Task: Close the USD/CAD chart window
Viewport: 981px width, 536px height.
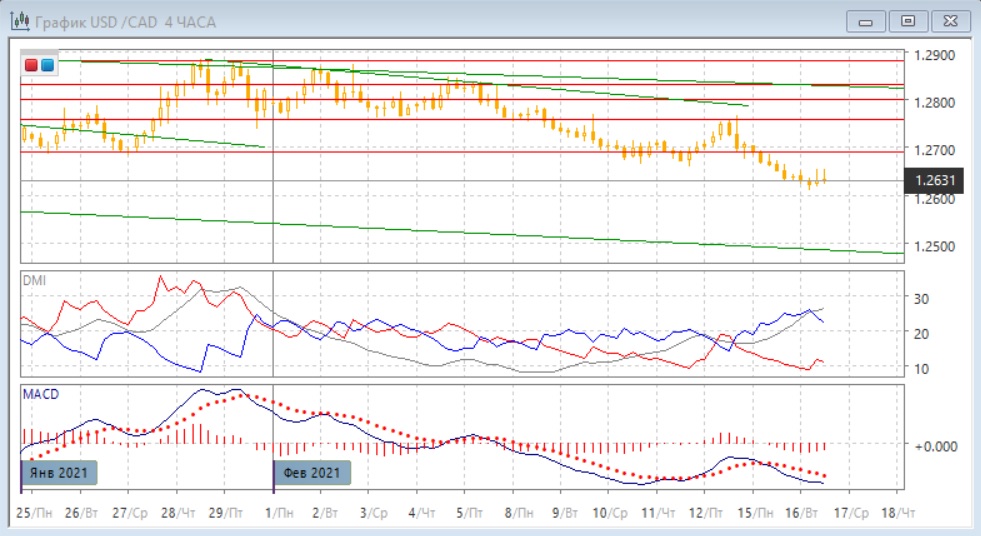Action: (950, 21)
